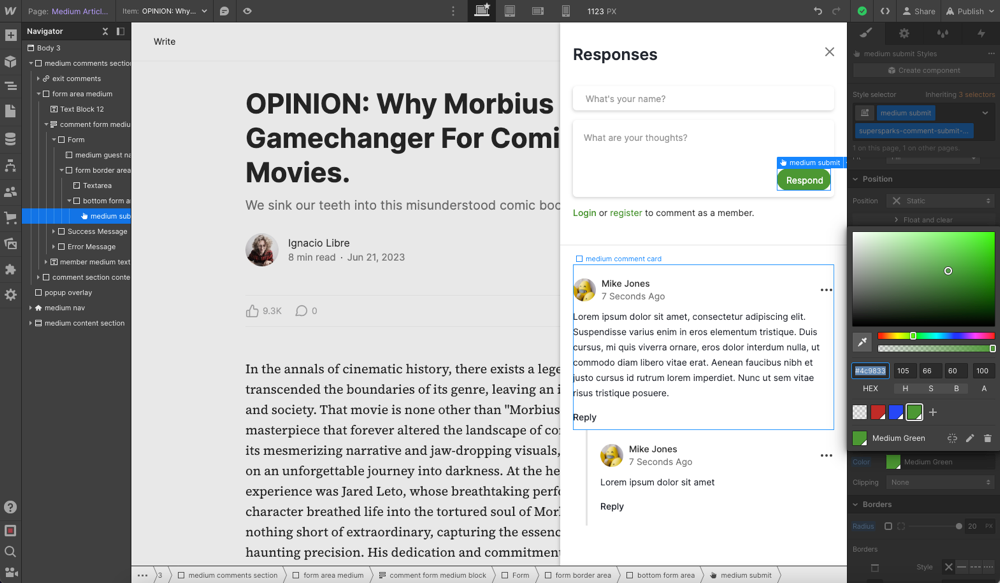
Task: Select Textarea in the Navigator tree
Action: pyautogui.click(x=95, y=185)
